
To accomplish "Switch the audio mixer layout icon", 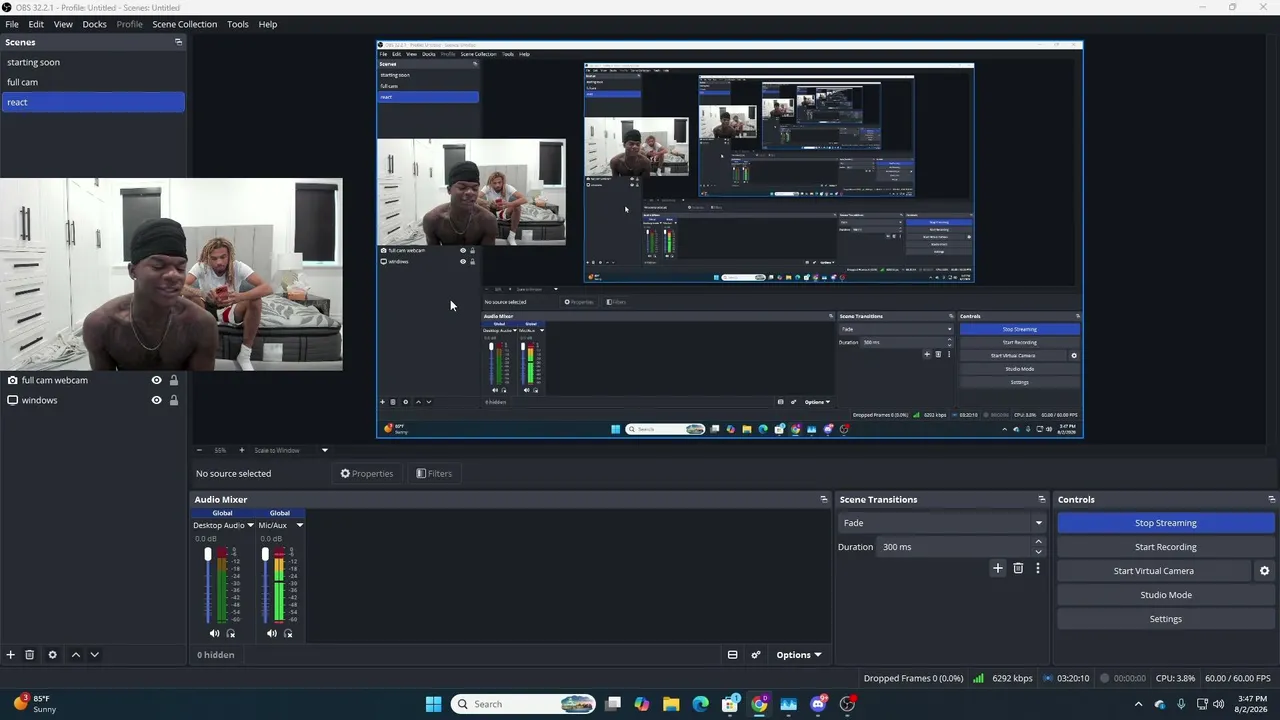I will click(732, 655).
